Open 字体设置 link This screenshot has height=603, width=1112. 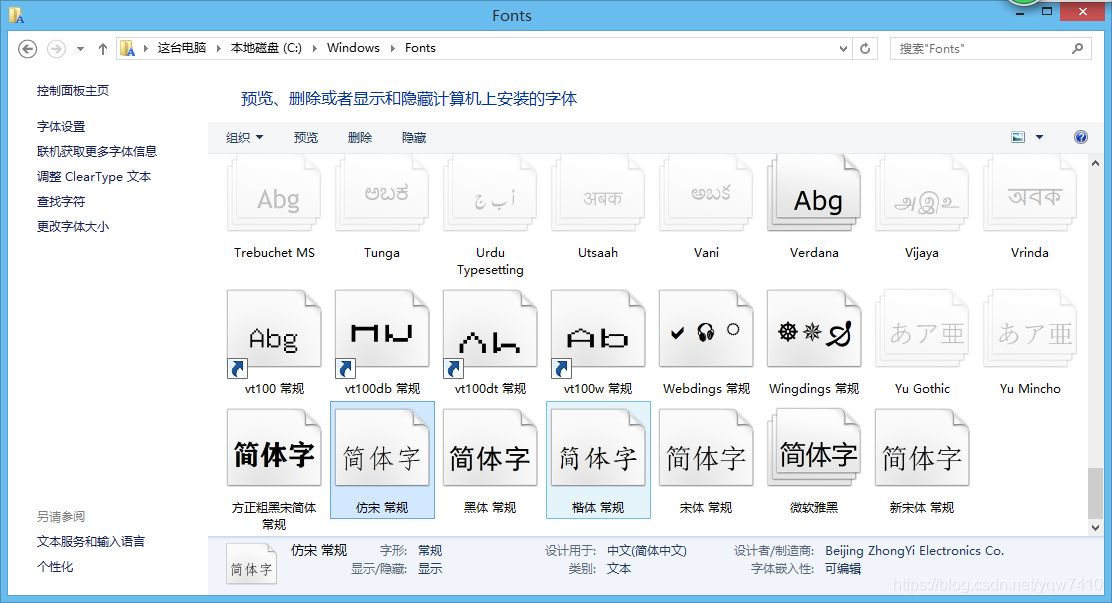pyautogui.click(x=61, y=126)
